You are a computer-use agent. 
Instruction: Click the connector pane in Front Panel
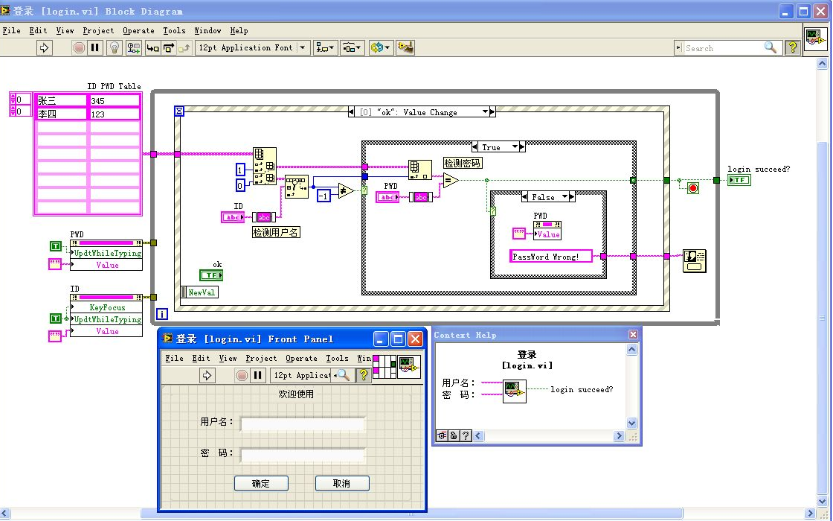point(385,366)
